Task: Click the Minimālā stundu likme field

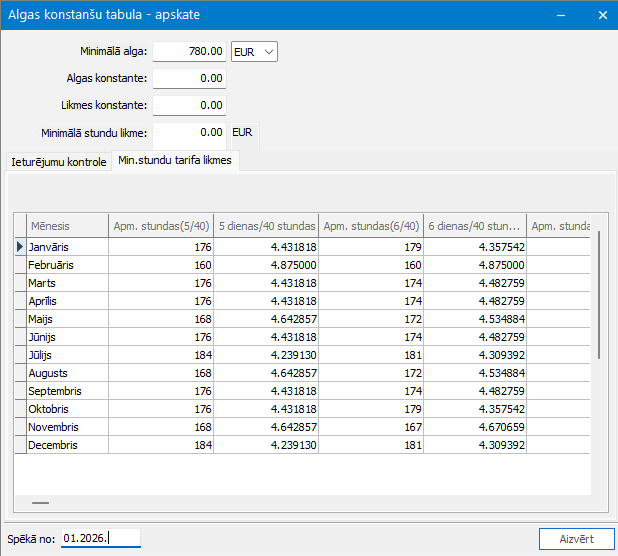Action: [x=189, y=133]
